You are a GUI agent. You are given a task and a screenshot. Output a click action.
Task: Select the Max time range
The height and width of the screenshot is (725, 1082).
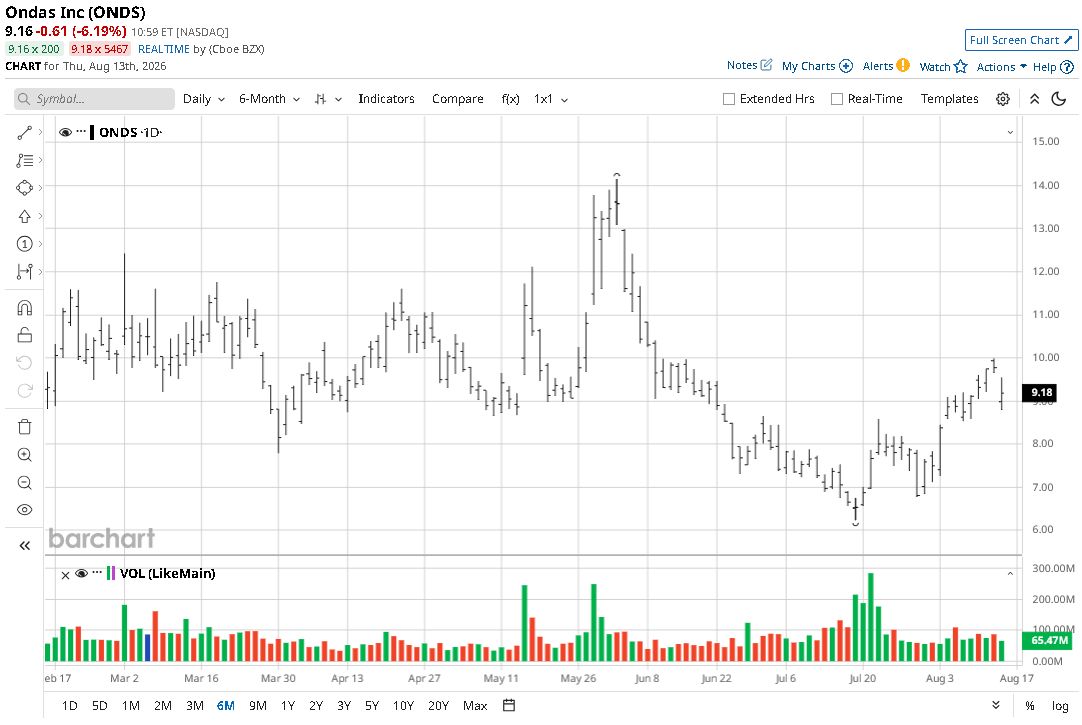[475, 705]
